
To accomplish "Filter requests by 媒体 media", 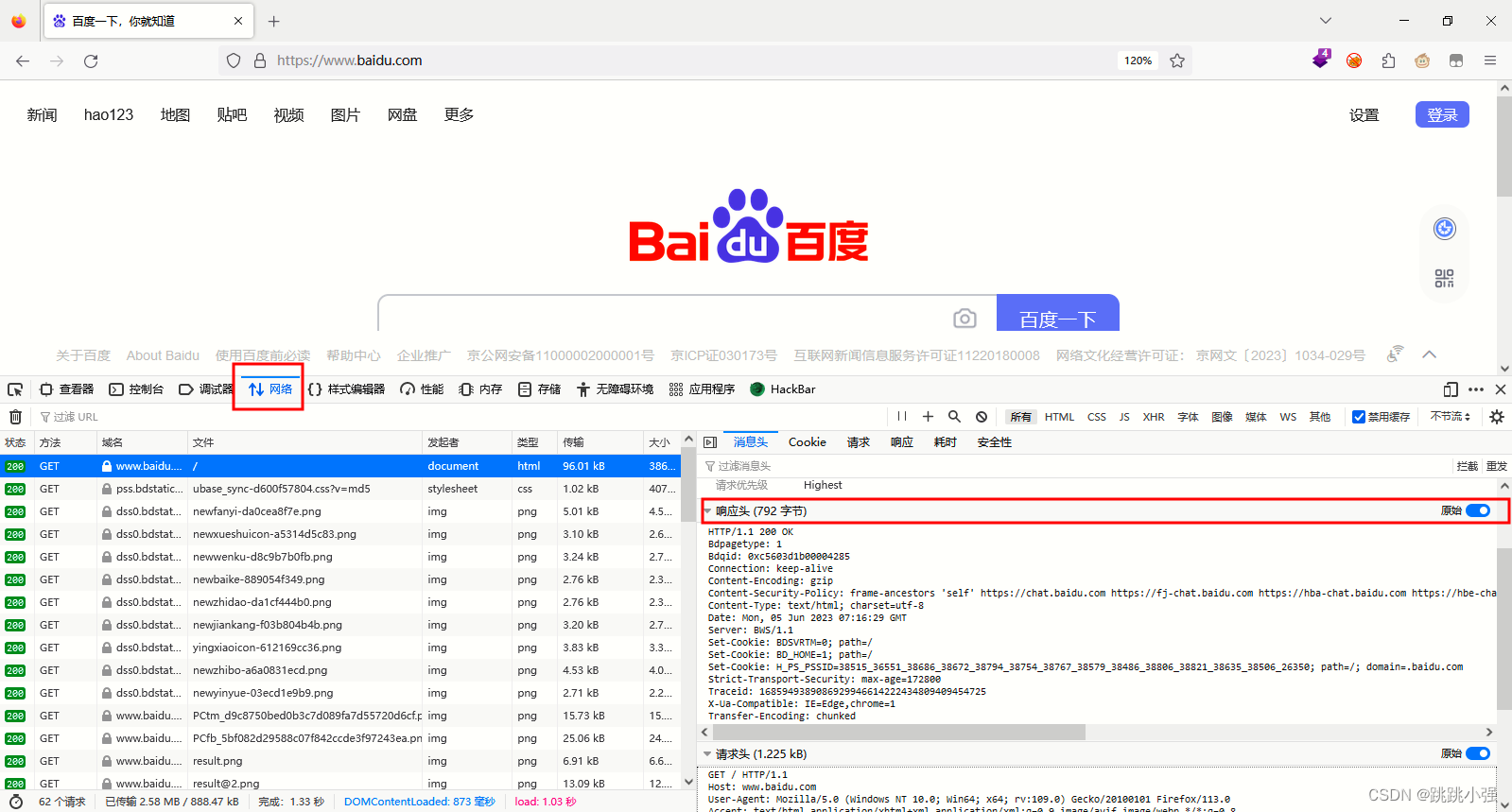I will 1256,417.
